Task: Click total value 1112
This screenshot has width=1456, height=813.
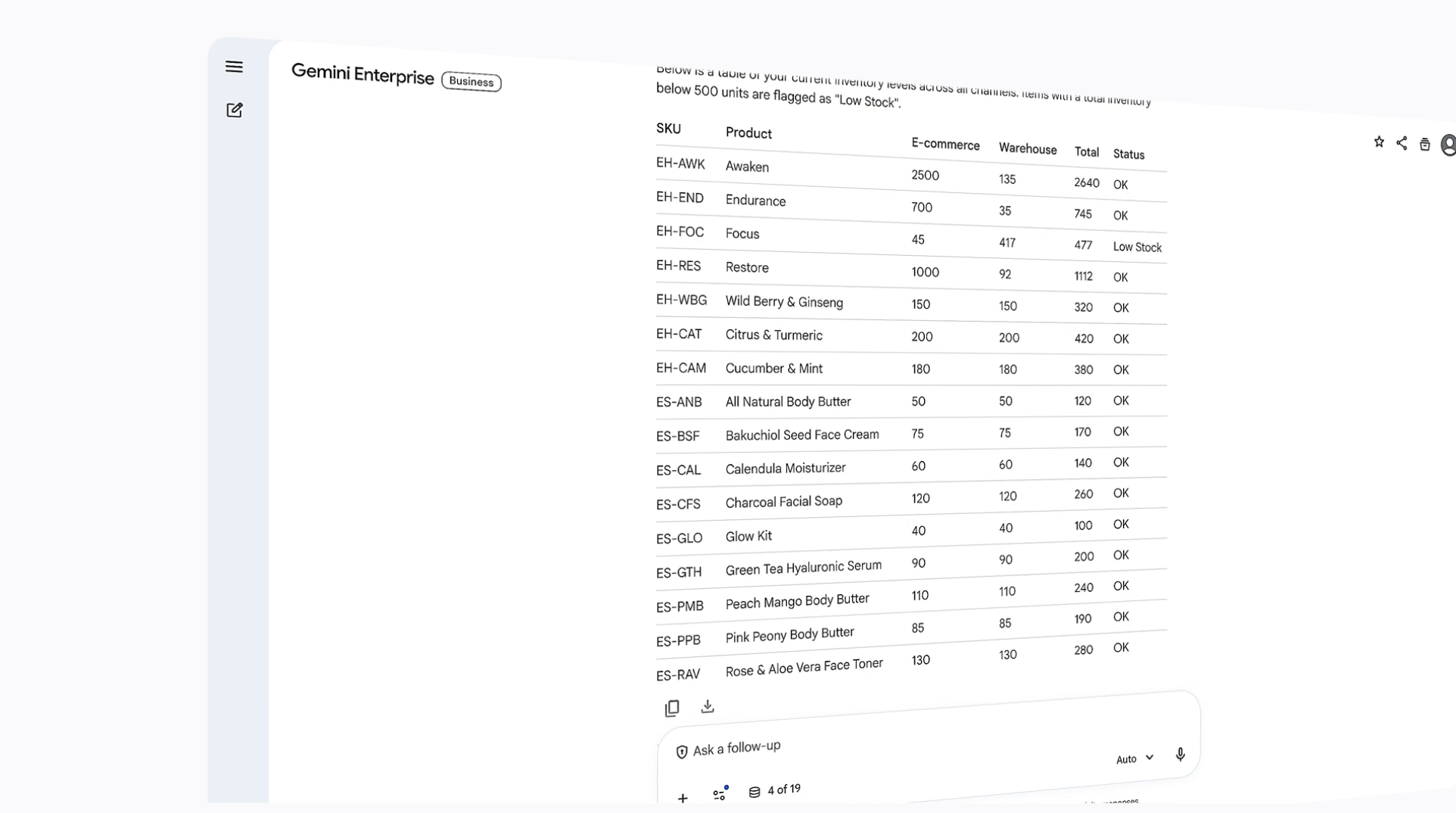Action: click(x=1083, y=276)
